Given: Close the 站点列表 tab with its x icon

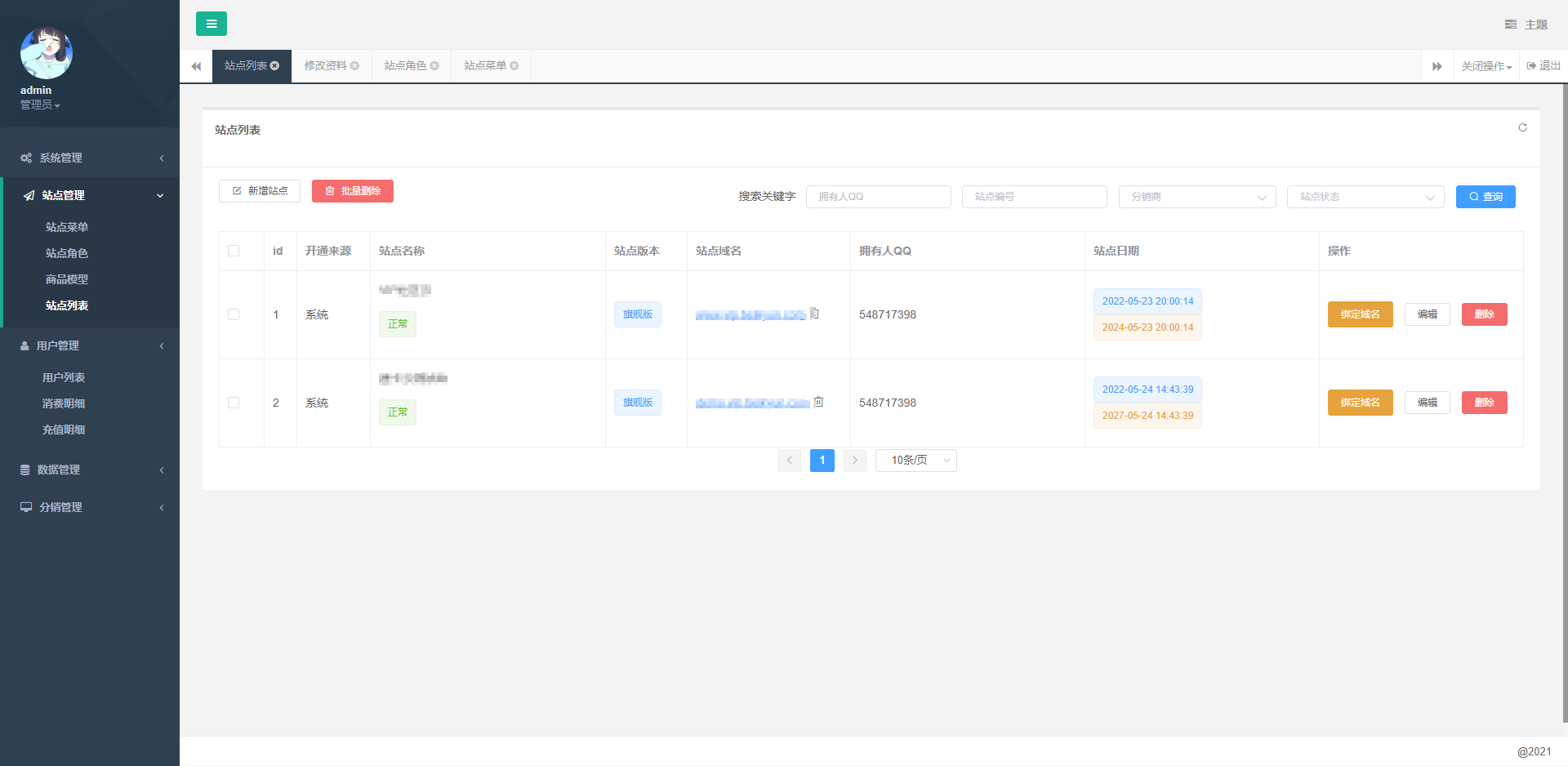Looking at the screenshot, I should (x=275, y=66).
